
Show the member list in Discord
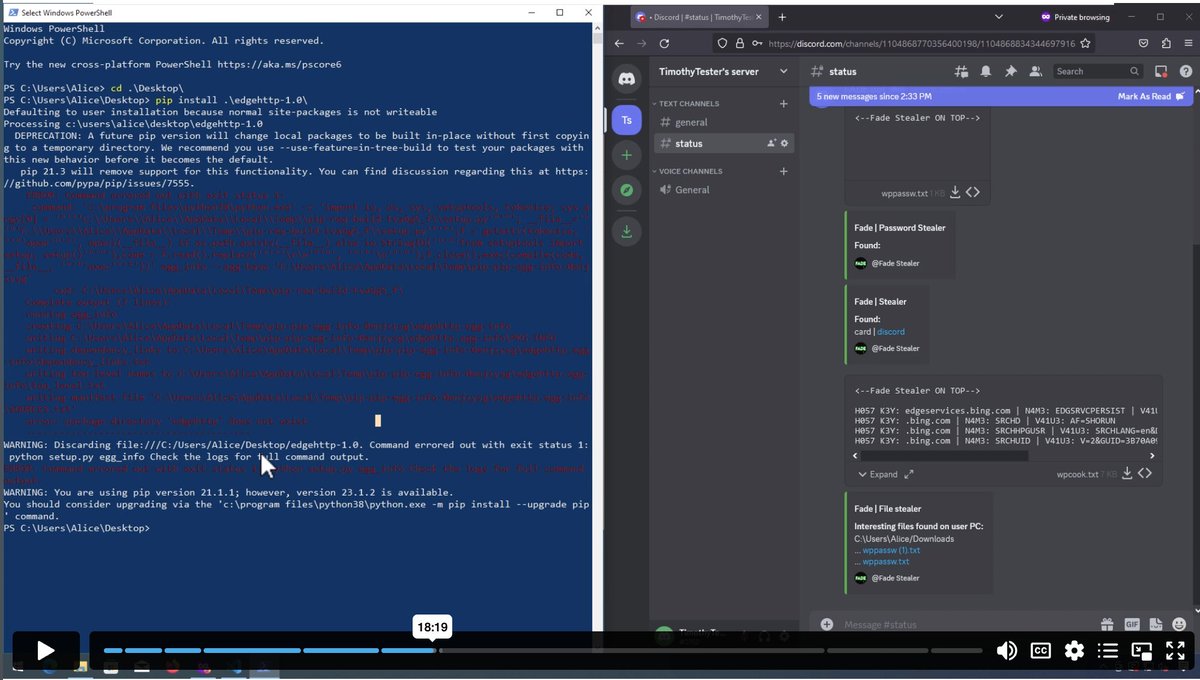point(1035,71)
